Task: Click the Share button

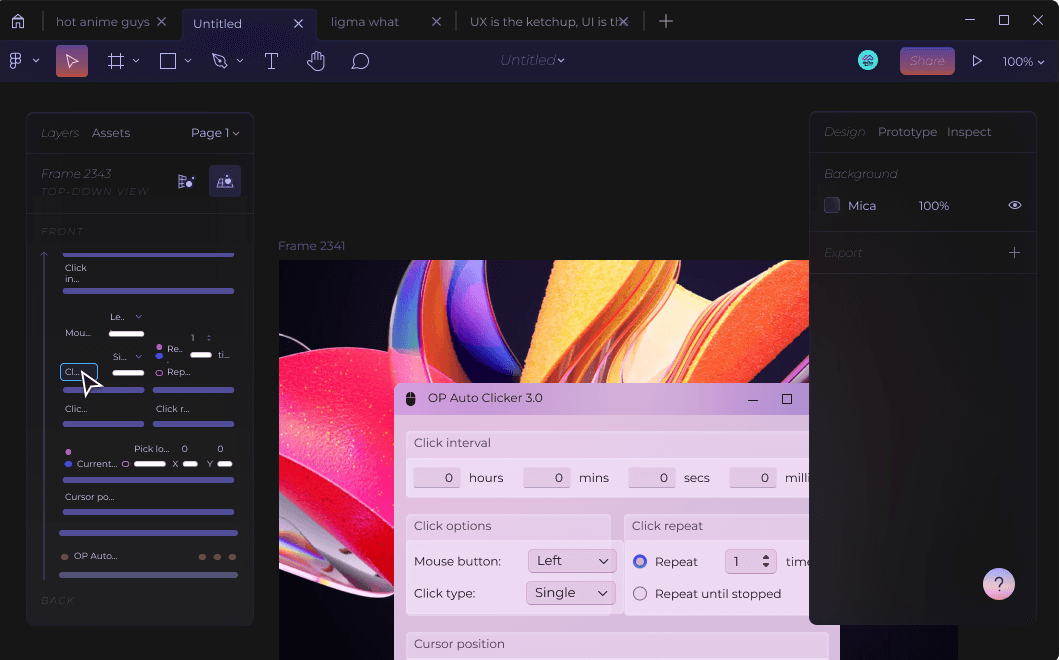Action: click(927, 61)
